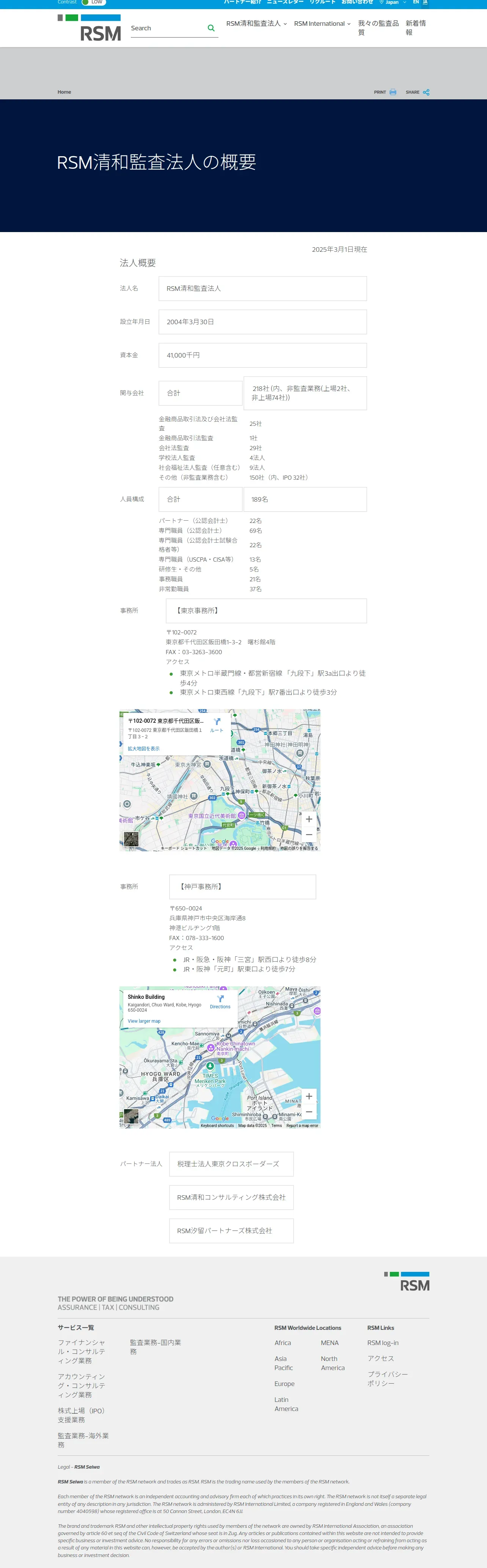This screenshot has height=1568, width=487.
Task: Open RSM清和コンサルティング株式会社 partner link
Action: point(231,1197)
